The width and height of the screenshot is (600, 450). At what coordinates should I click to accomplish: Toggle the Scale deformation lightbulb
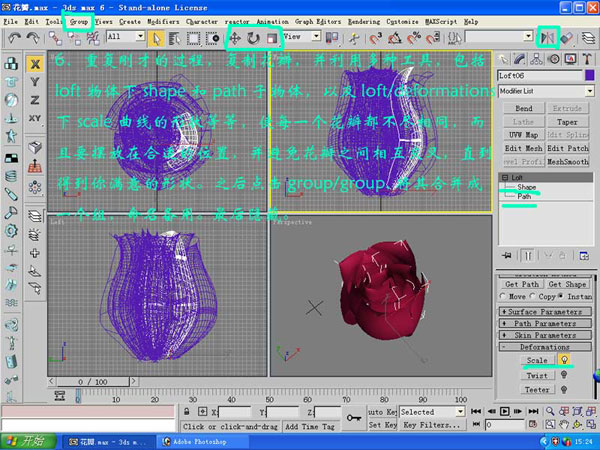tap(564, 359)
